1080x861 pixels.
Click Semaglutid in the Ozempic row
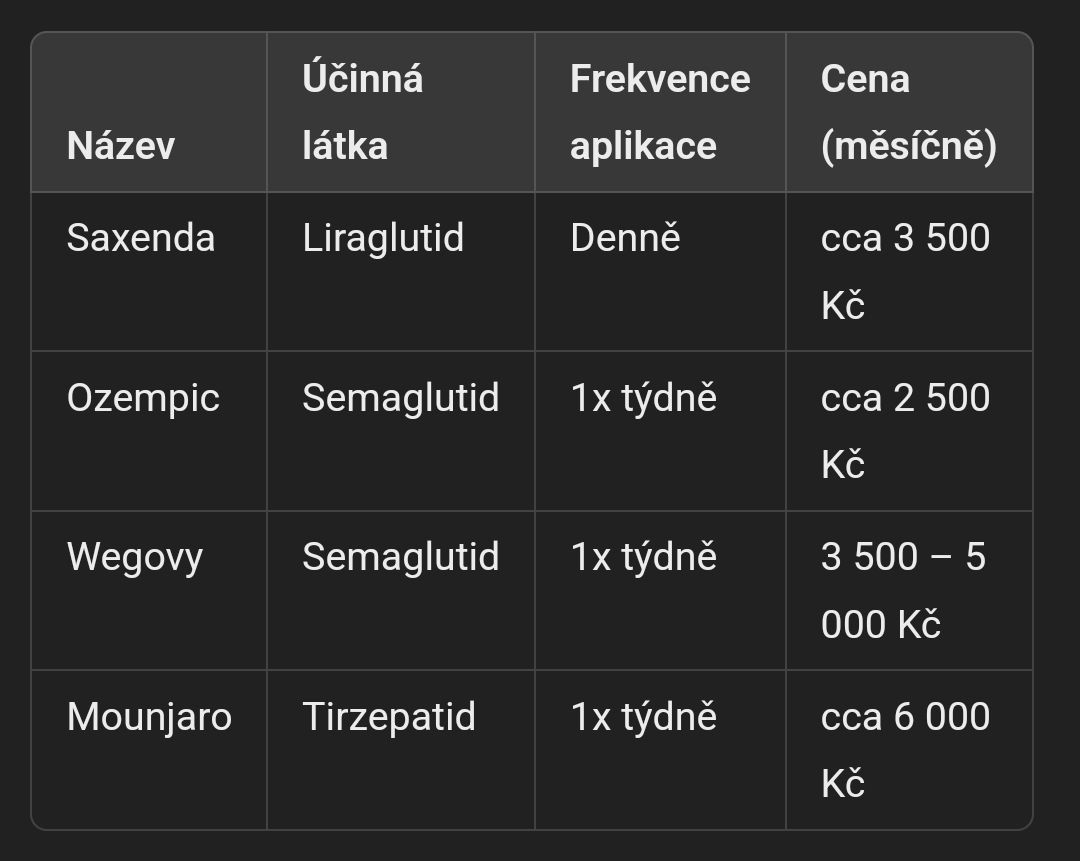[401, 431]
